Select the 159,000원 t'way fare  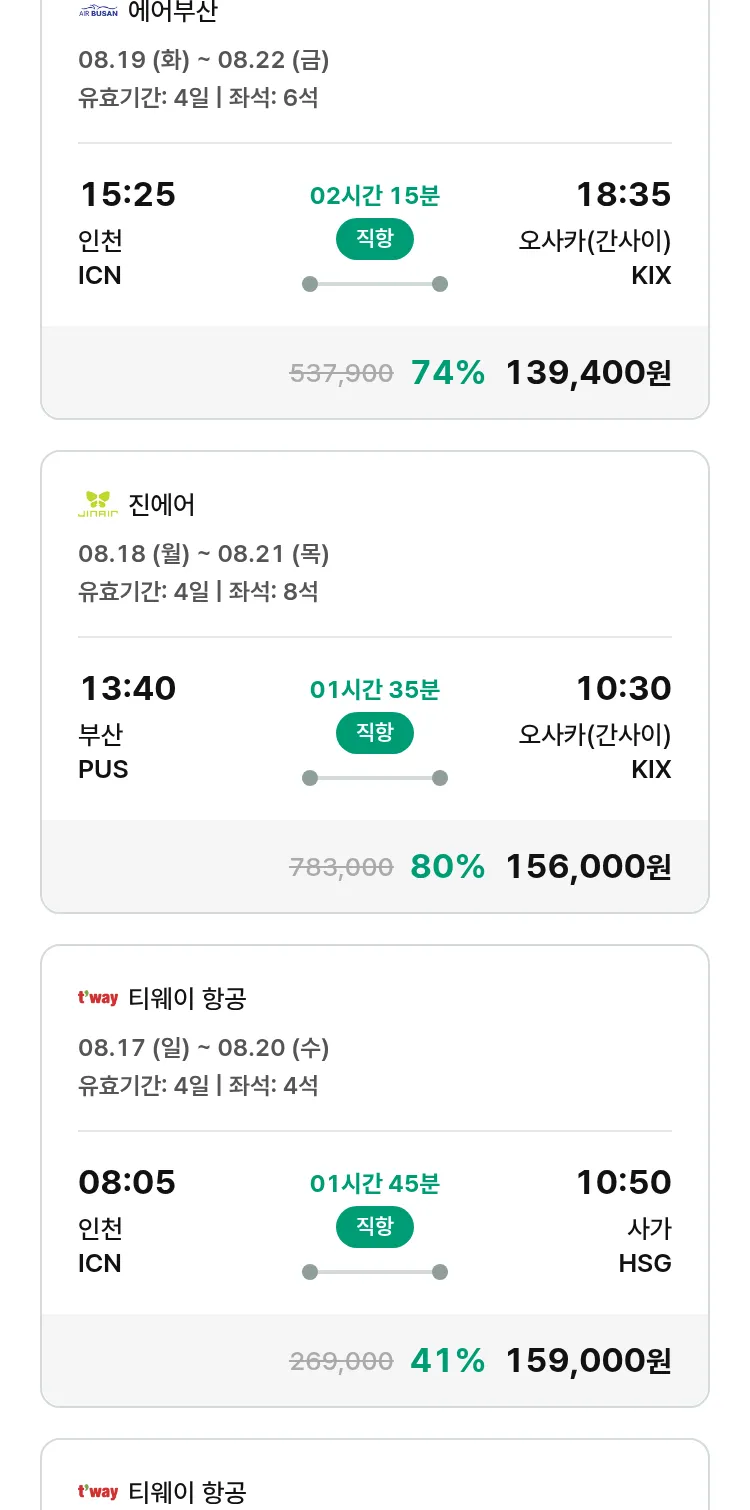[x=588, y=1361]
